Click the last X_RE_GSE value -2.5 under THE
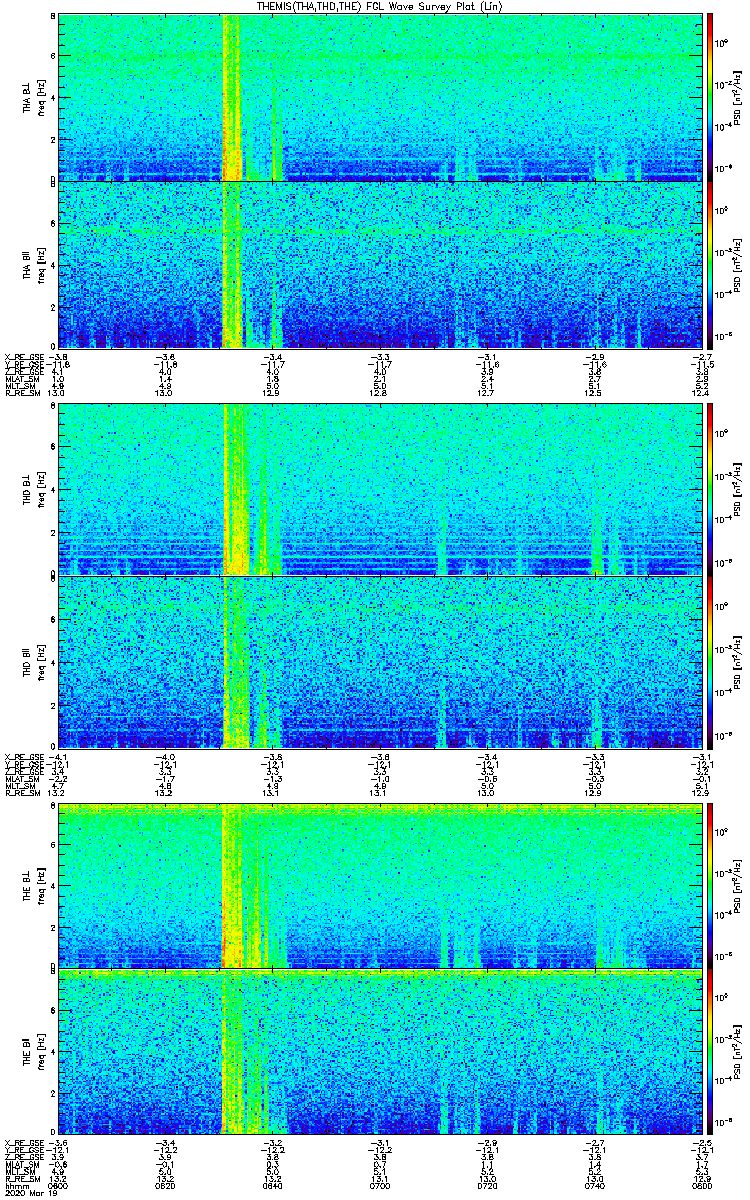Image resolution: width=750 pixels, height=1200 pixels. click(x=704, y=1142)
